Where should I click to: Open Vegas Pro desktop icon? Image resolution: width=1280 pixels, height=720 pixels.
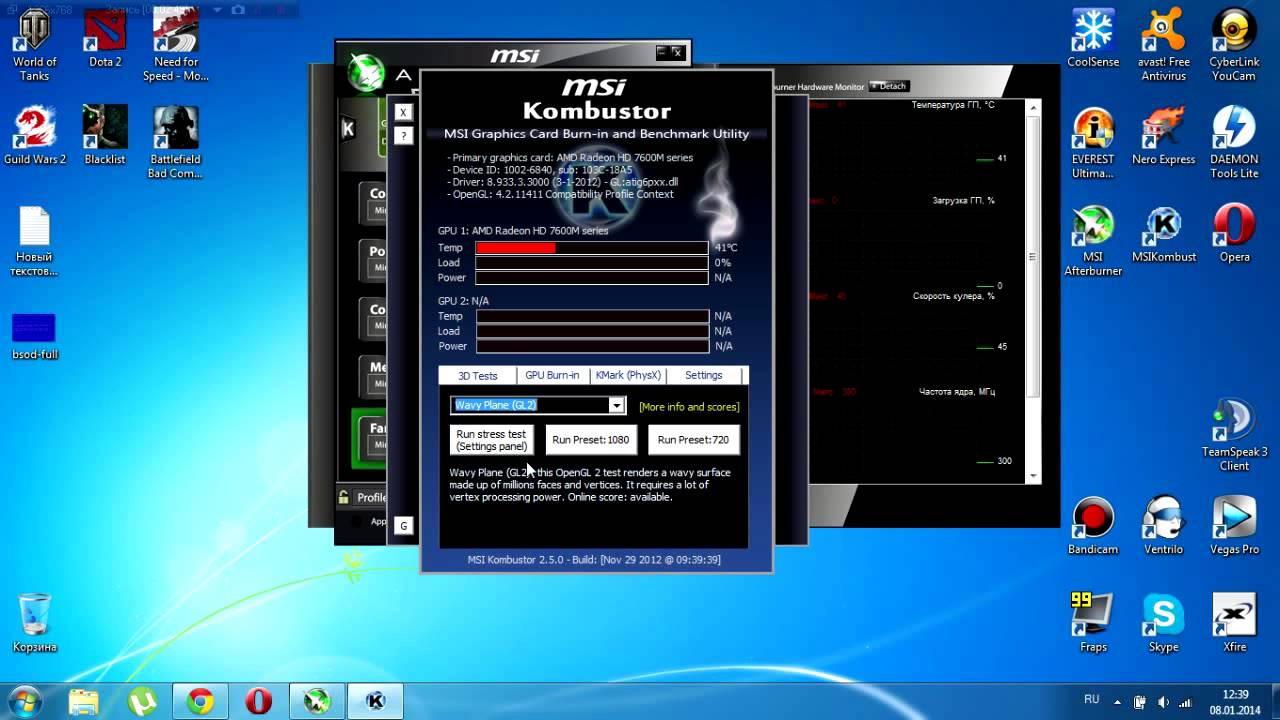point(1234,526)
